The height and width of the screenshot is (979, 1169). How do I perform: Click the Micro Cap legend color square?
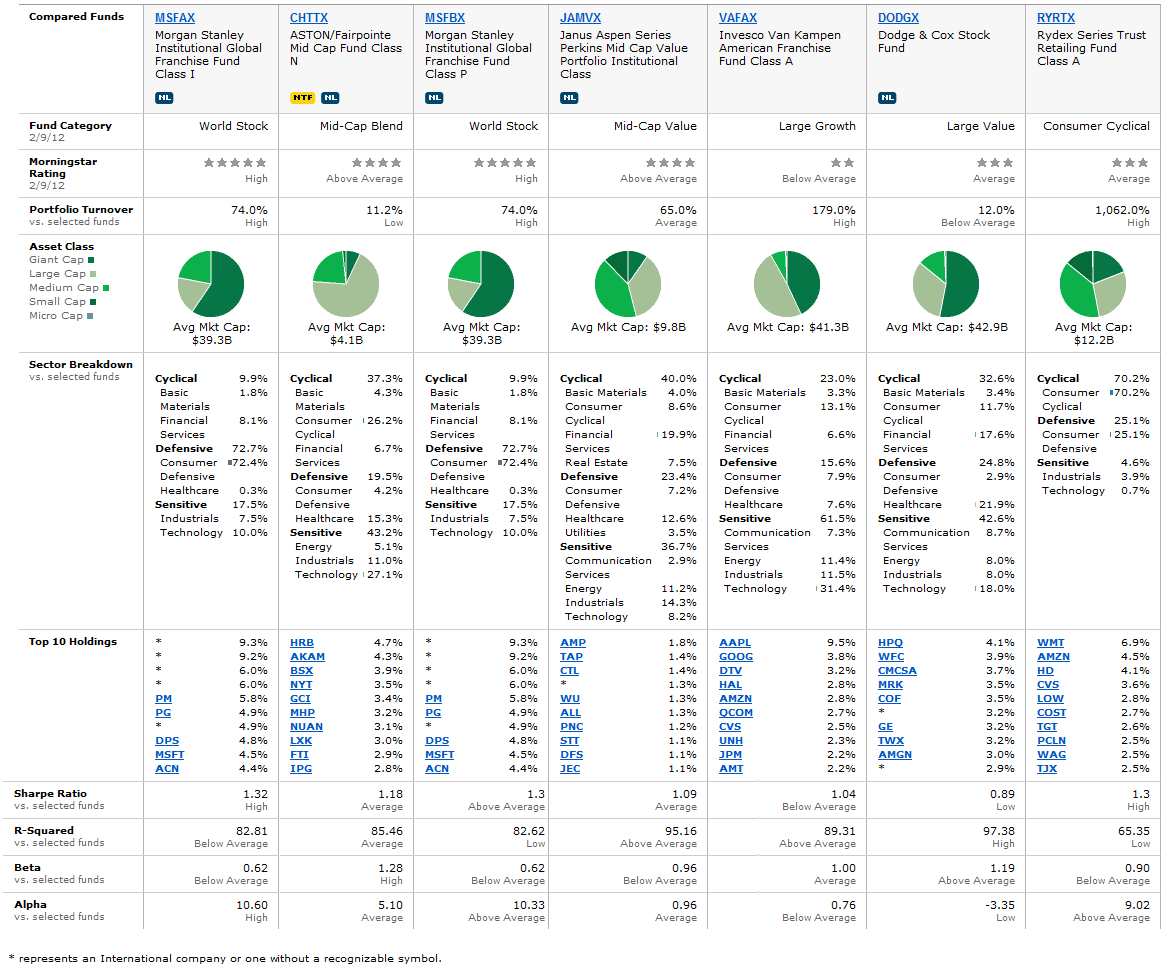click(90, 316)
